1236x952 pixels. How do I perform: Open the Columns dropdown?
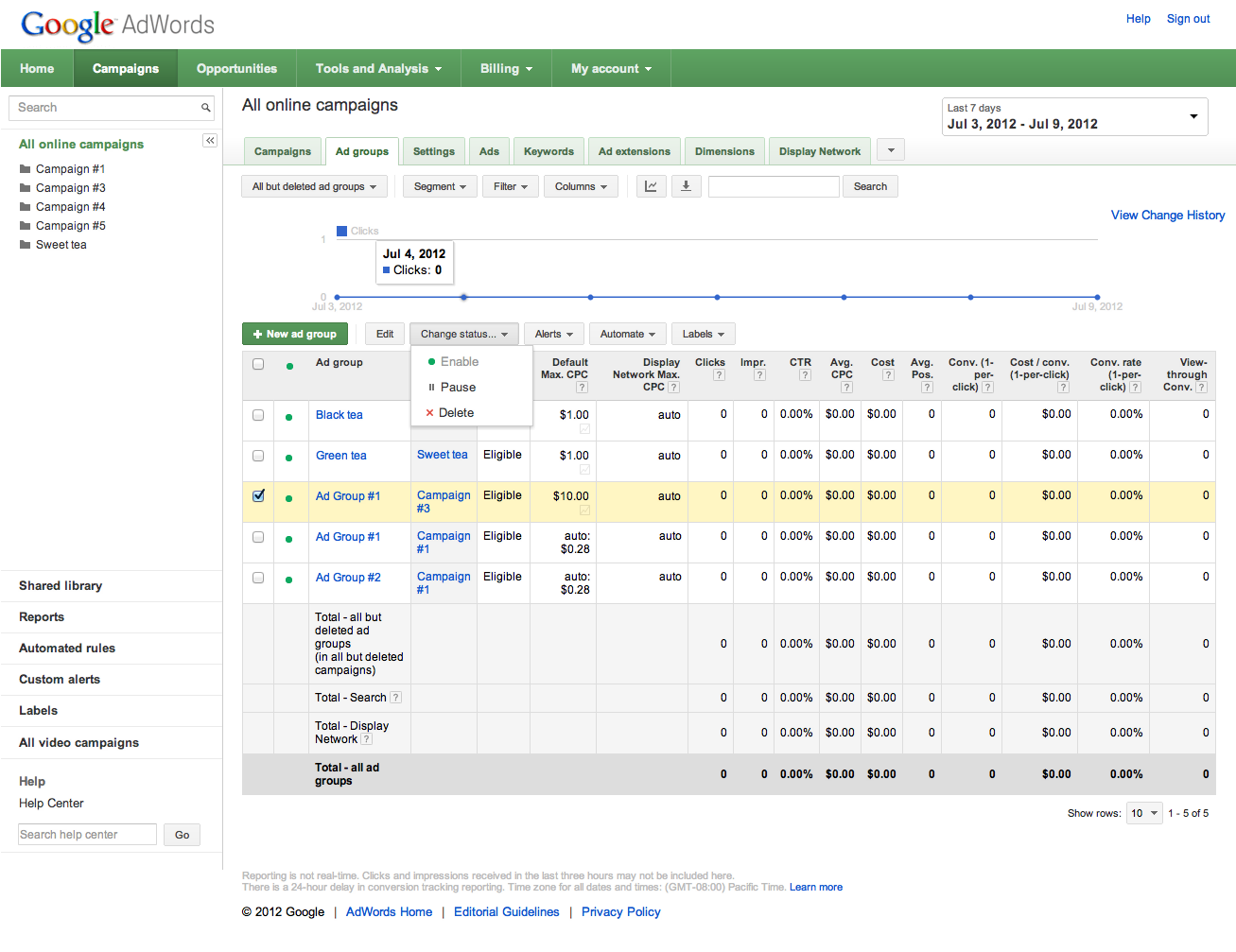pos(581,186)
